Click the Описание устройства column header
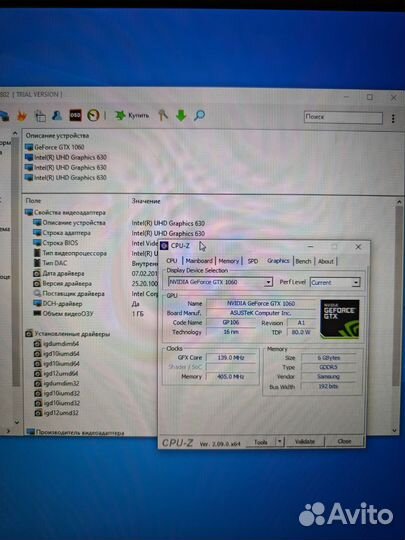 (x=57, y=136)
